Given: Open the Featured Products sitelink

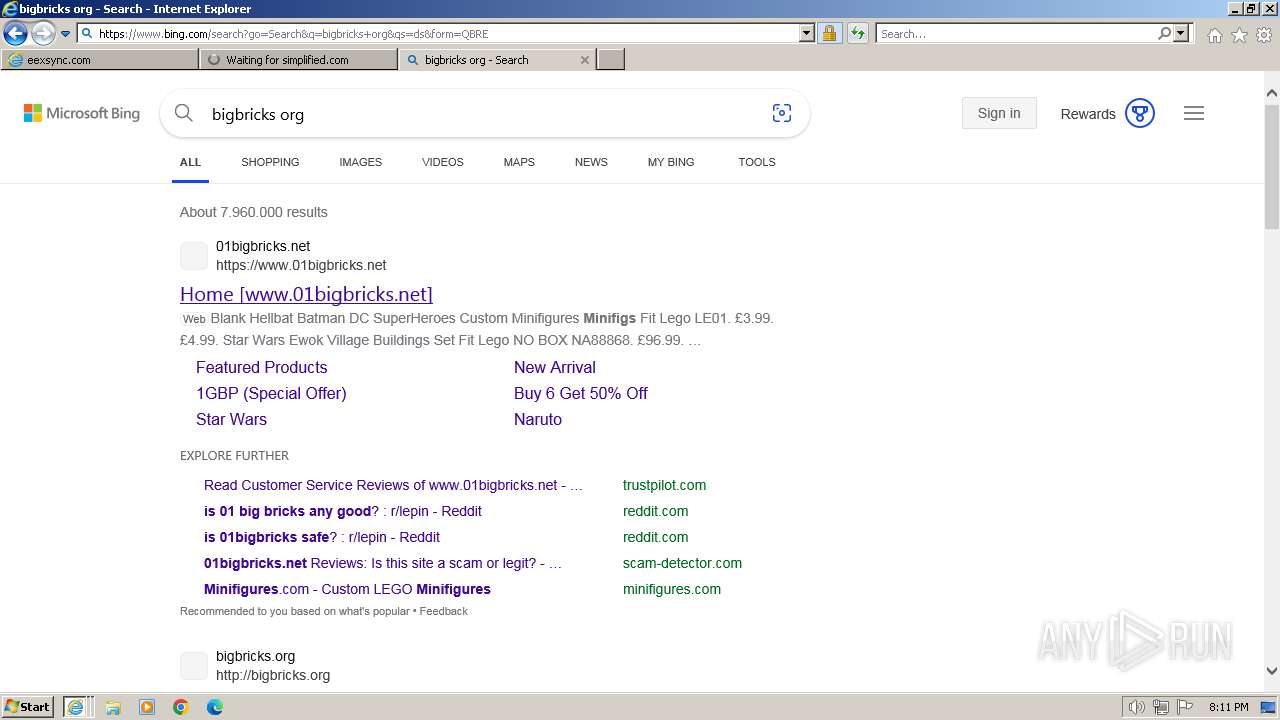Looking at the screenshot, I should coord(262,367).
